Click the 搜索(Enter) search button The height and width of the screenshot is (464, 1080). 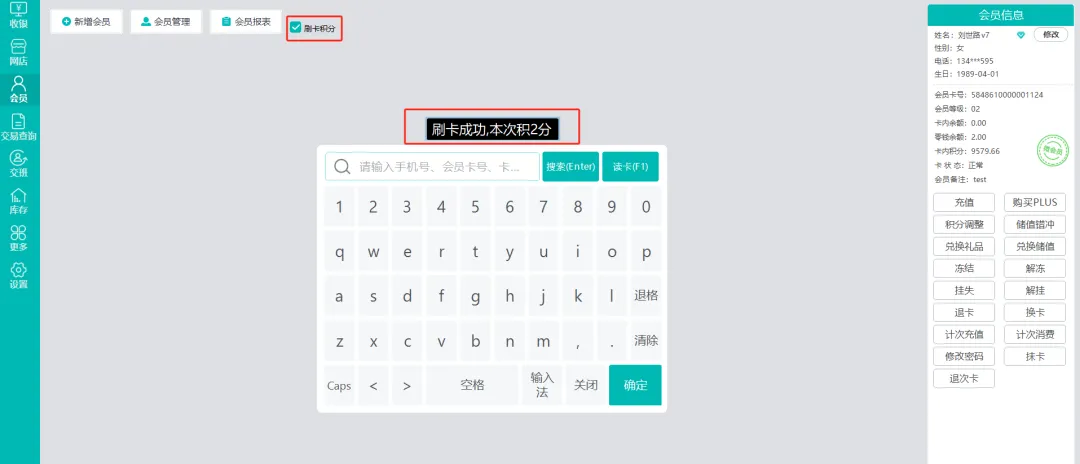[x=570, y=166]
